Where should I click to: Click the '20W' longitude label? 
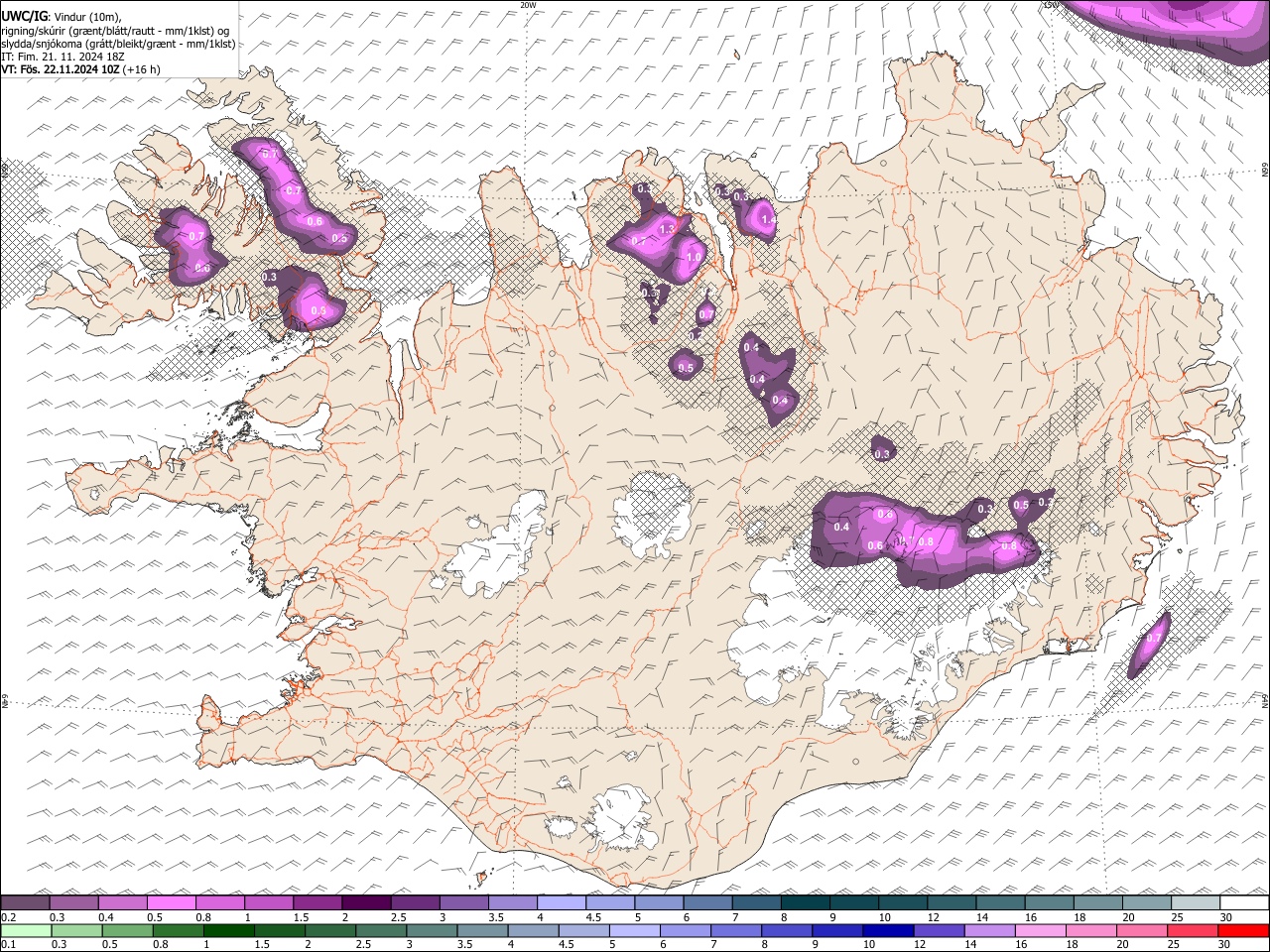point(528,5)
